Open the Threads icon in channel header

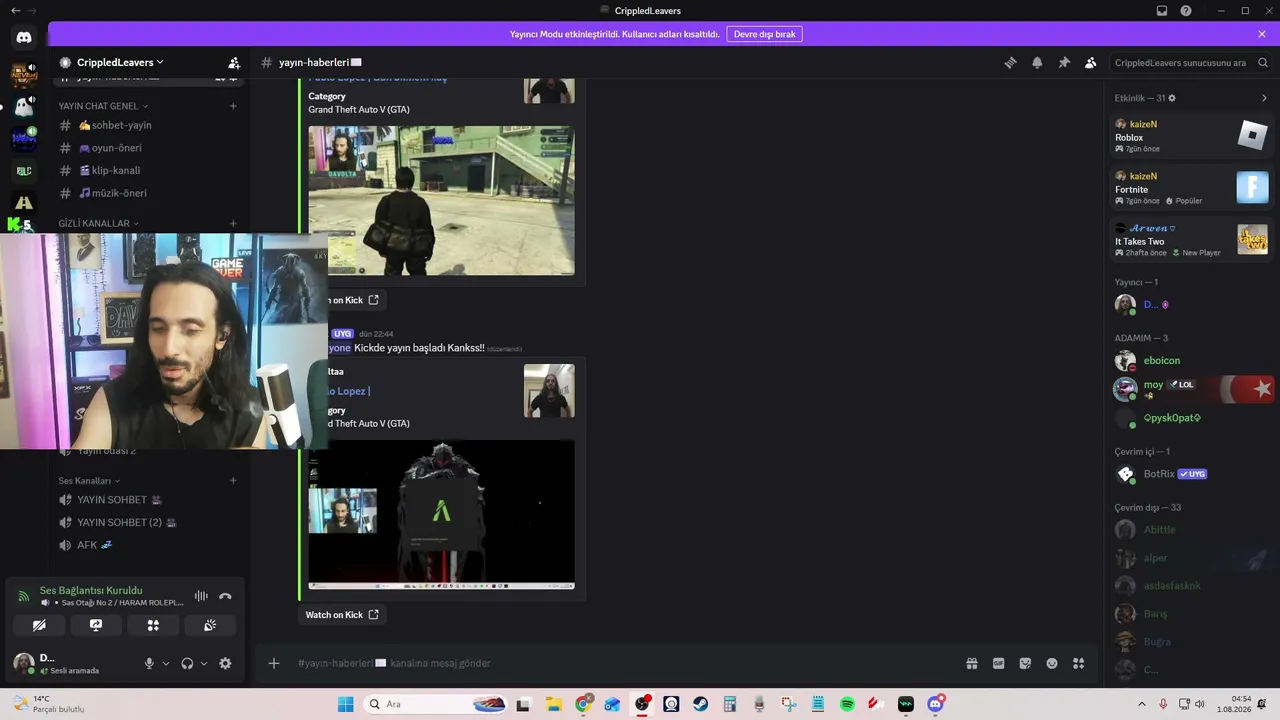[x=1010, y=62]
